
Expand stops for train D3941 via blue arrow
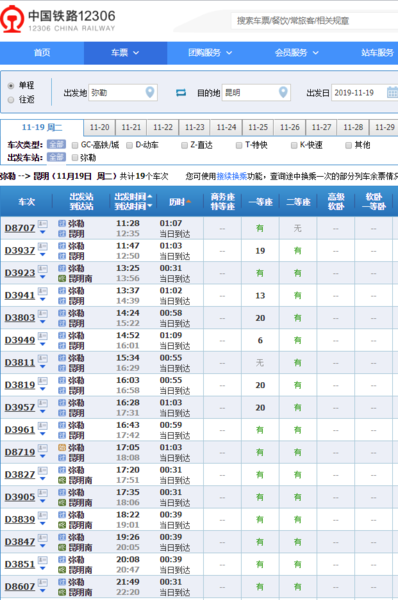click(x=42, y=300)
